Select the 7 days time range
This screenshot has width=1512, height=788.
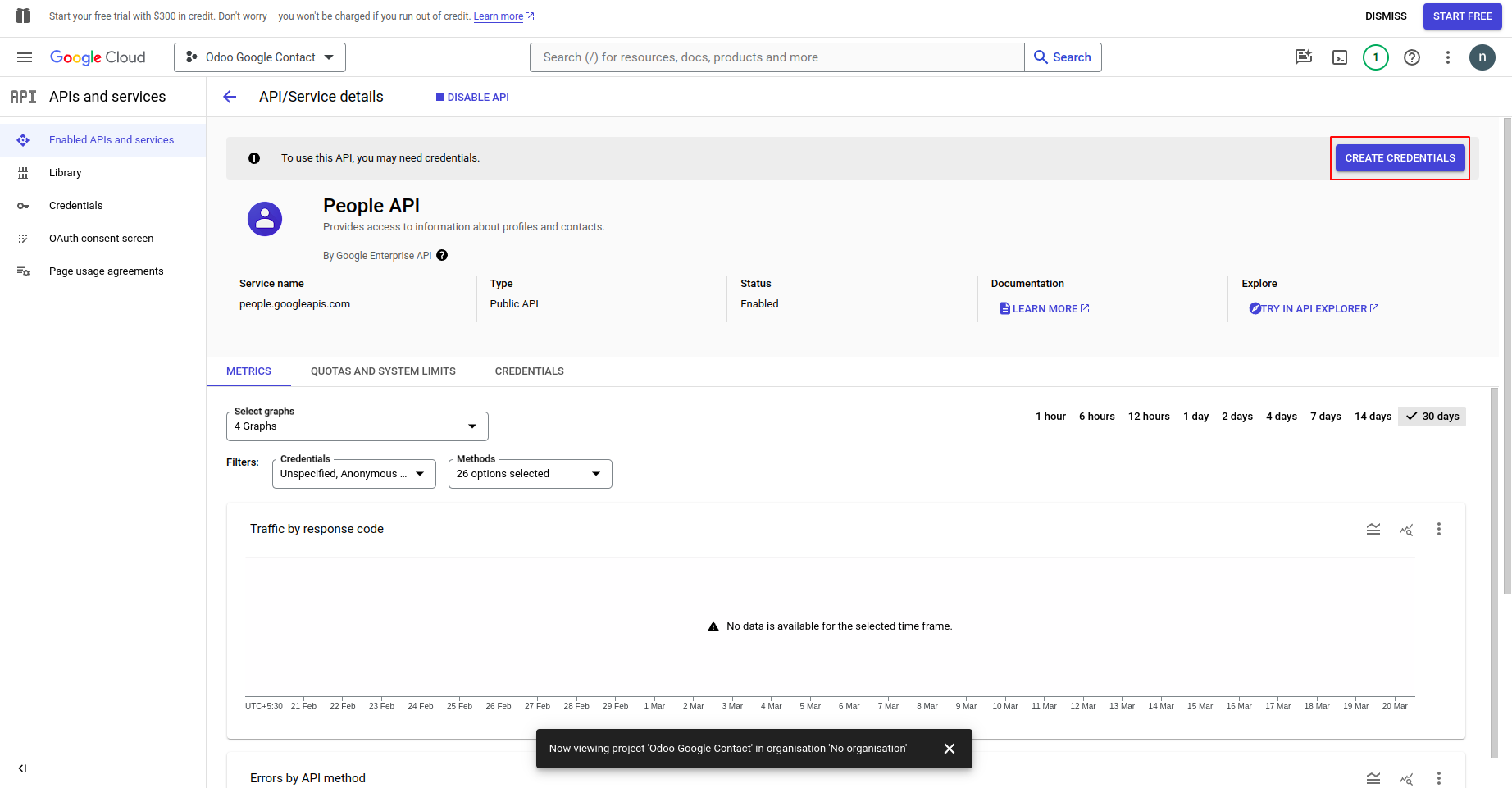coord(1325,417)
